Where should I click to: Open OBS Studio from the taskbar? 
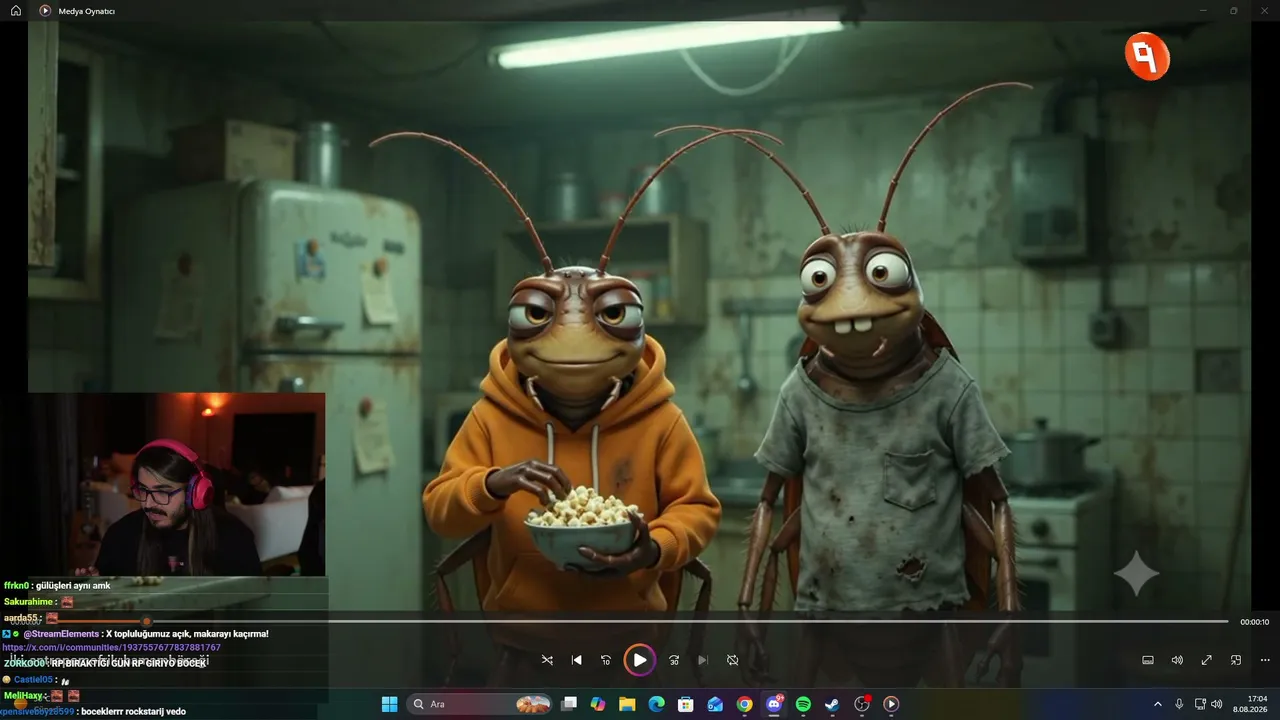click(x=862, y=704)
